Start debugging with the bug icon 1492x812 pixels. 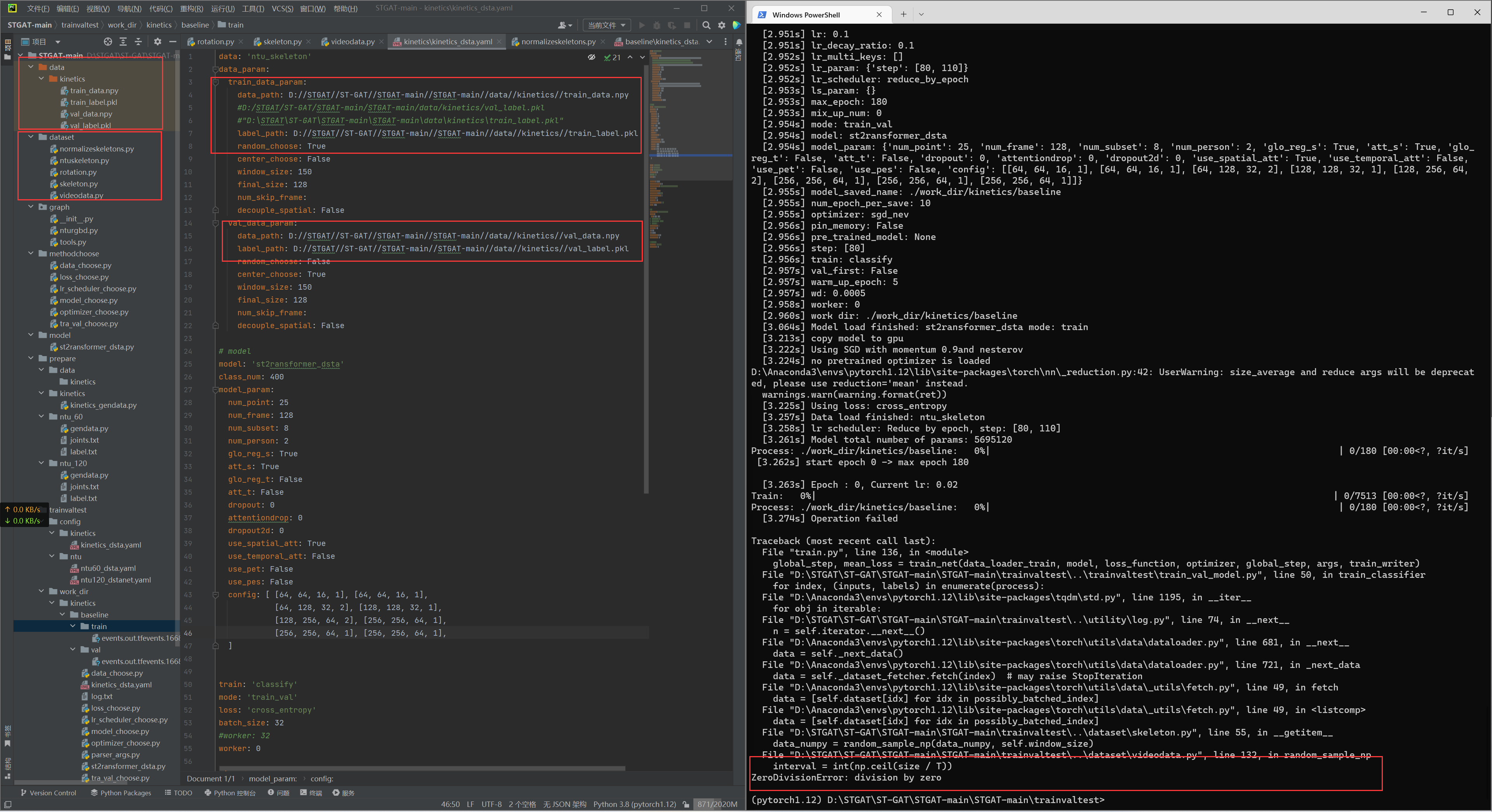657,26
